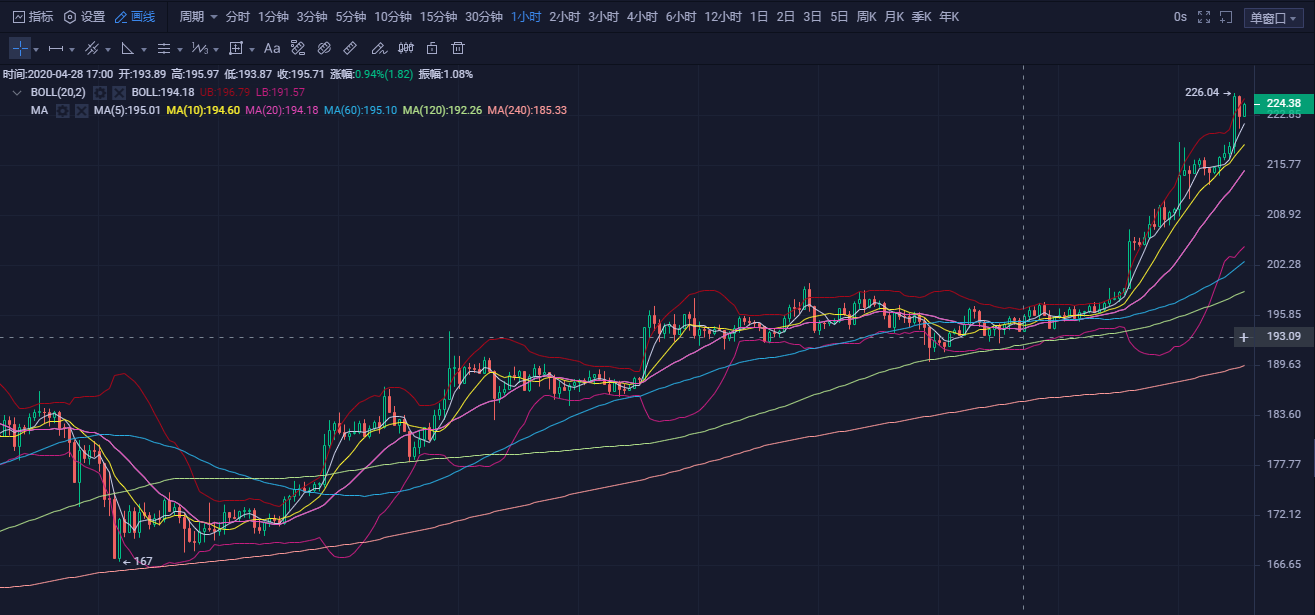
Task: Collapse the BOLL indicator legend chevron
Action: click(17, 92)
